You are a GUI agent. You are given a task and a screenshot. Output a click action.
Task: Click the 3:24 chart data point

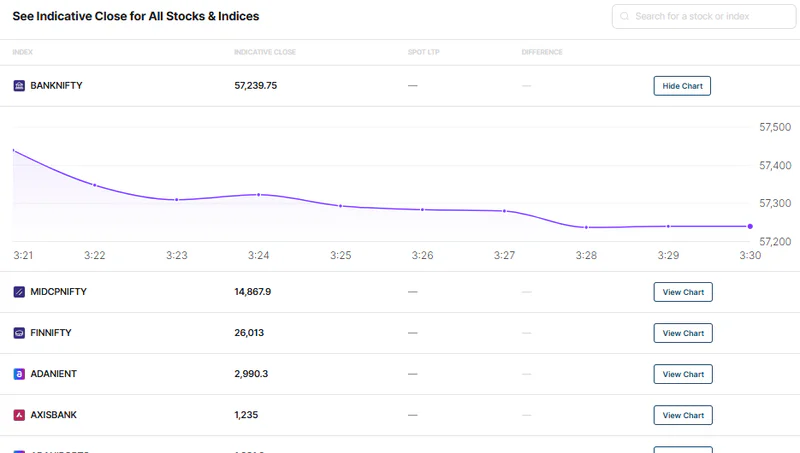point(259,194)
